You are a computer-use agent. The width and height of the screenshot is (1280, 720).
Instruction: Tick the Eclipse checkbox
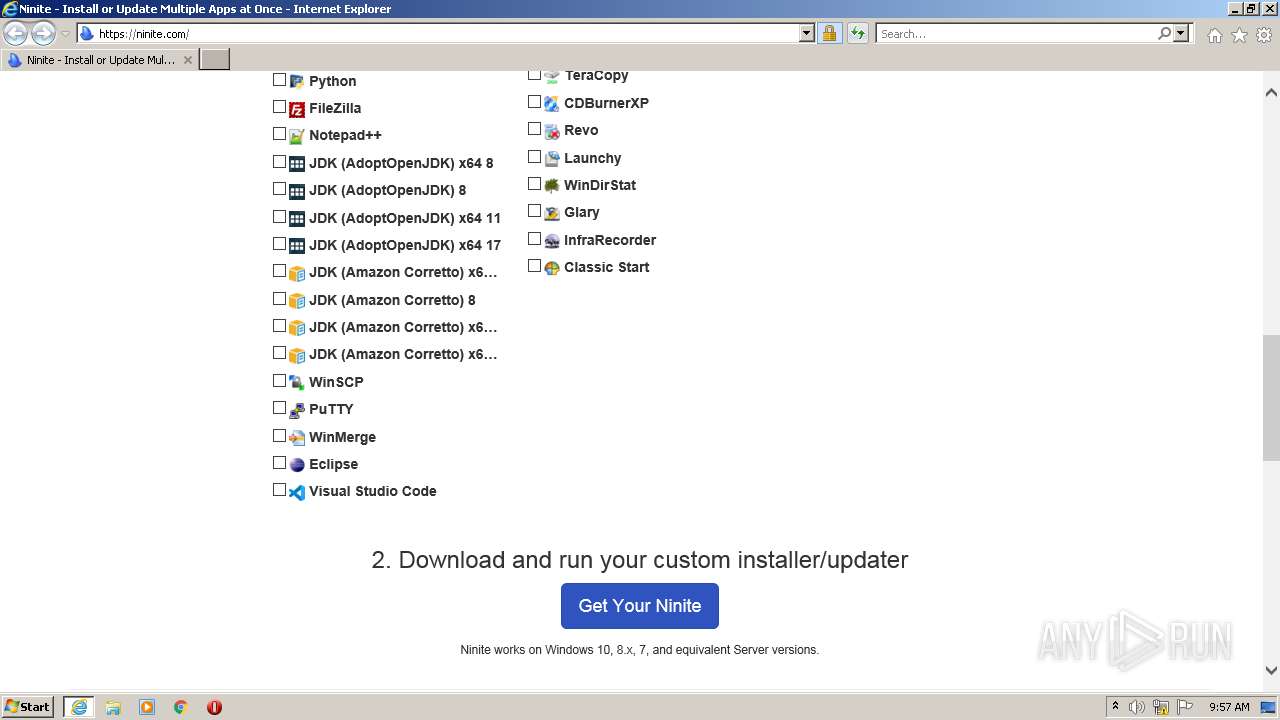tap(280, 463)
